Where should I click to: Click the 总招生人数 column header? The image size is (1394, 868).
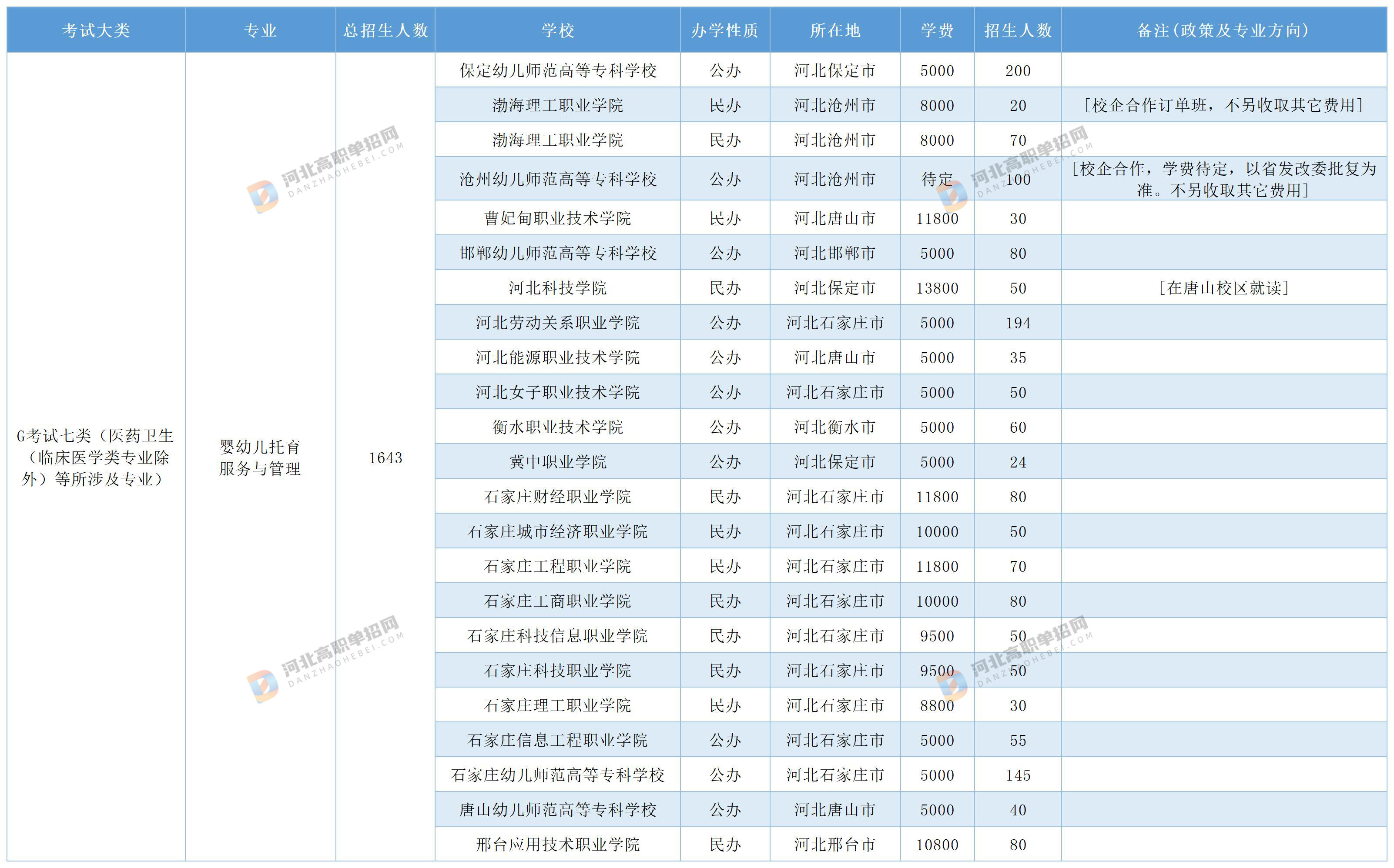coord(385,30)
